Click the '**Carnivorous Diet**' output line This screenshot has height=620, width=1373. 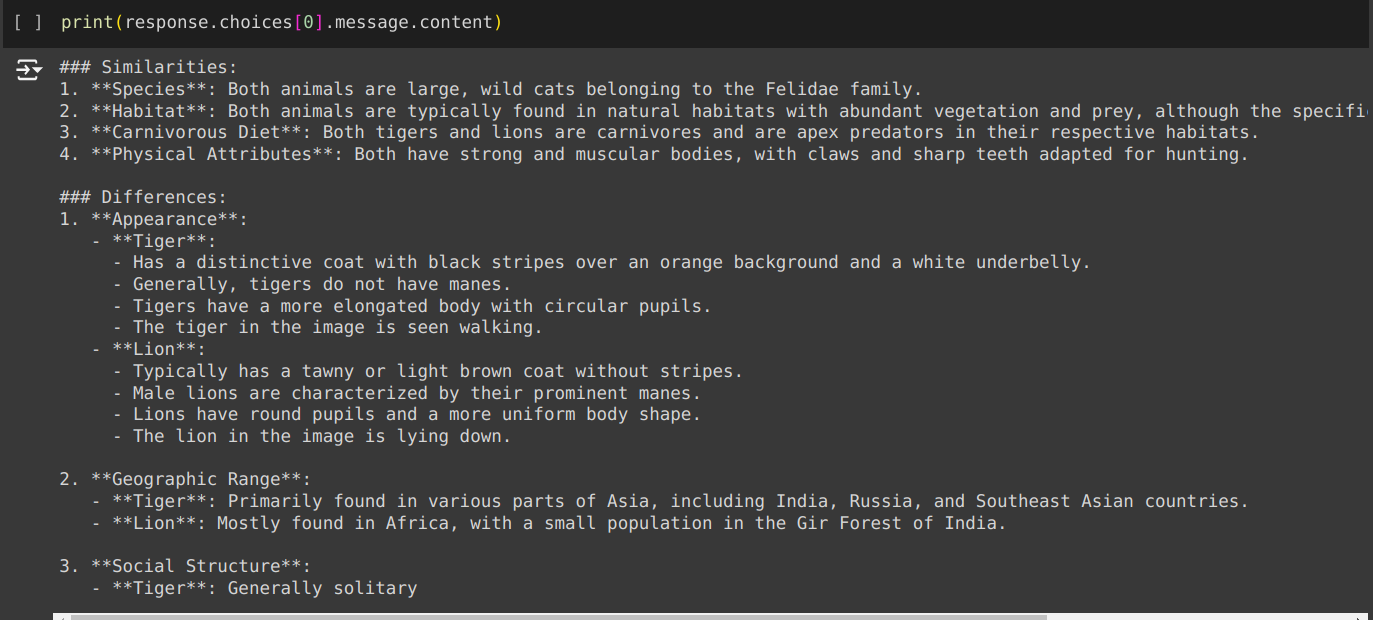(x=659, y=132)
